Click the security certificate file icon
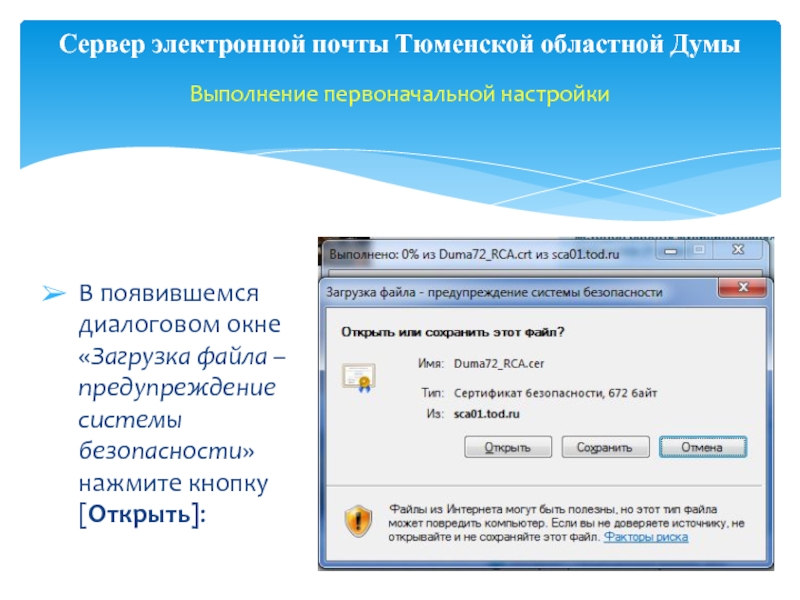Viewport: 800px width, 600px height. point(359,378)
